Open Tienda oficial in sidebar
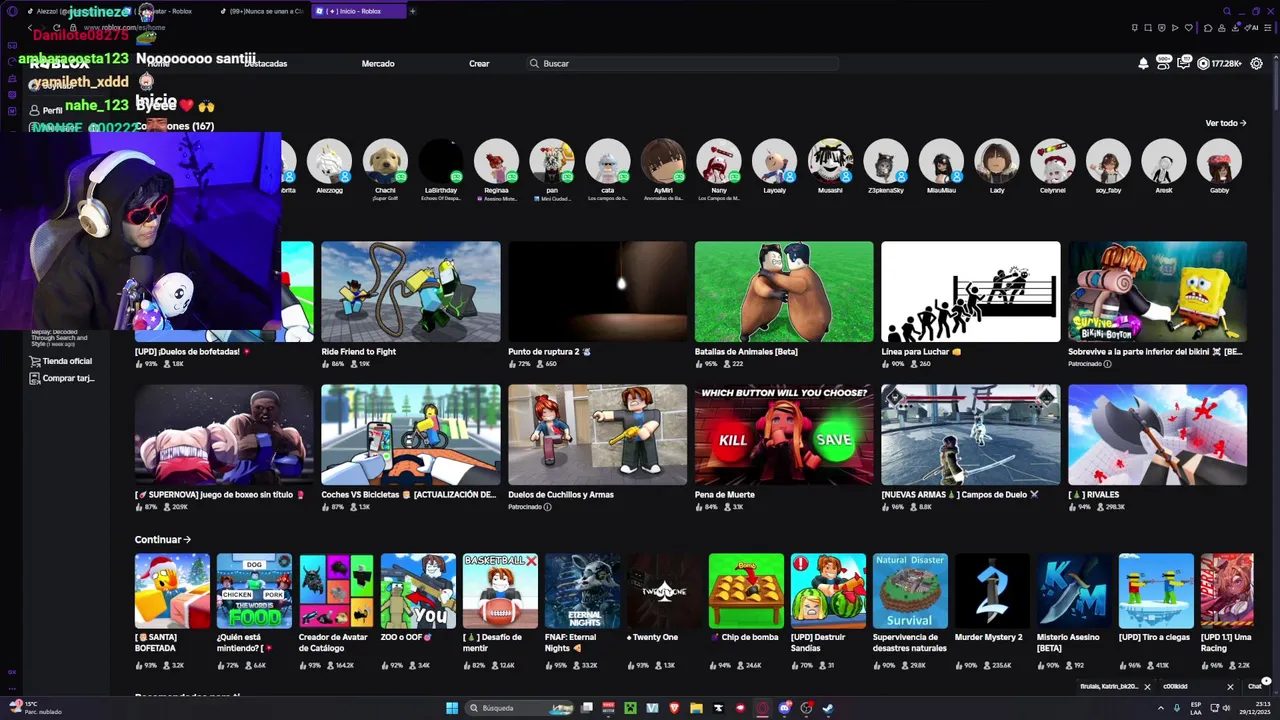Image resolution: width=1280 pixels, height=720 pixels. pyautogui.click(x=60, y=361)
